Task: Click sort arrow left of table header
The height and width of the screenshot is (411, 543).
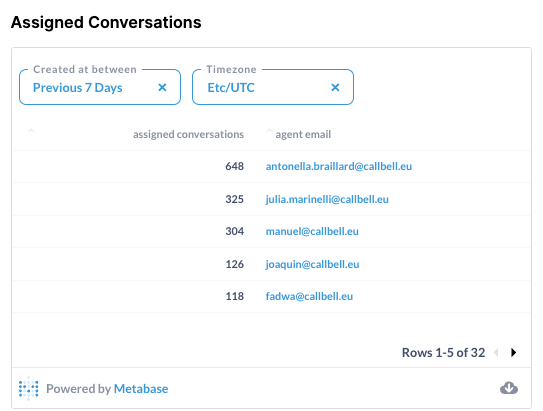Action: tap(31, 131)
